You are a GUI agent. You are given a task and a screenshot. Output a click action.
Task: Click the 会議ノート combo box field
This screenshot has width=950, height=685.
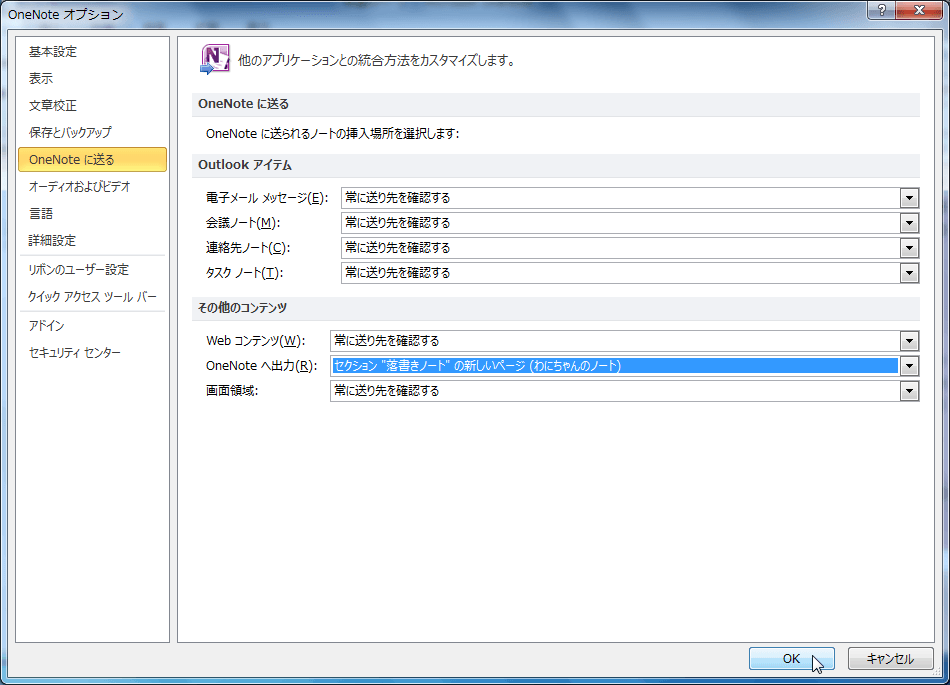coord(630,223)
